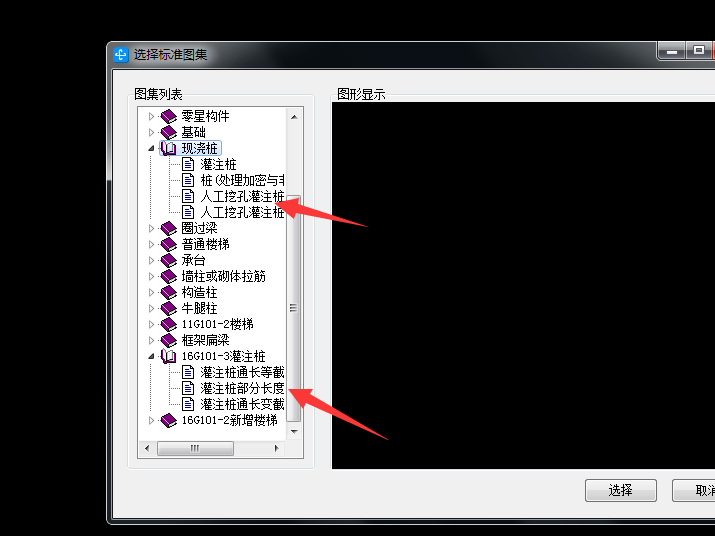
Task: Click the book icon beside 牛腿柱
Action: click(169, 308)
